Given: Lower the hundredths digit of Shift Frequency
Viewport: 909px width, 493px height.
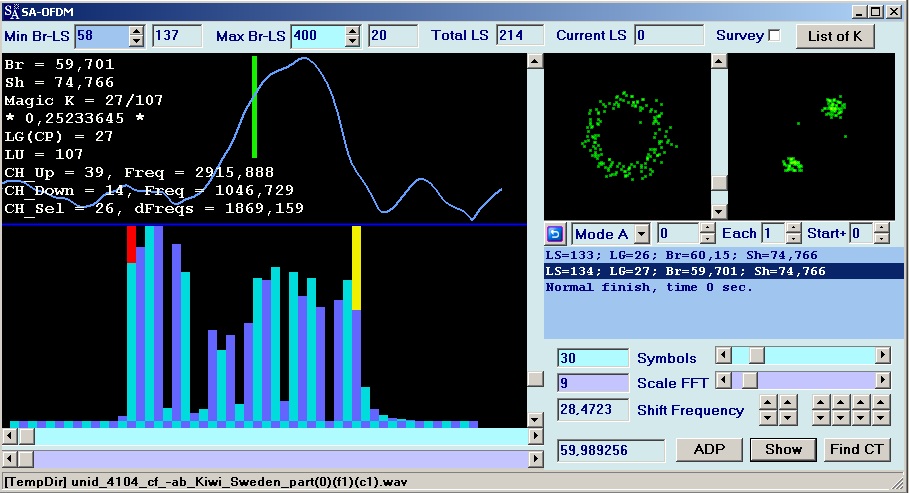Looking at the screenshot, I should coord(841,418).
